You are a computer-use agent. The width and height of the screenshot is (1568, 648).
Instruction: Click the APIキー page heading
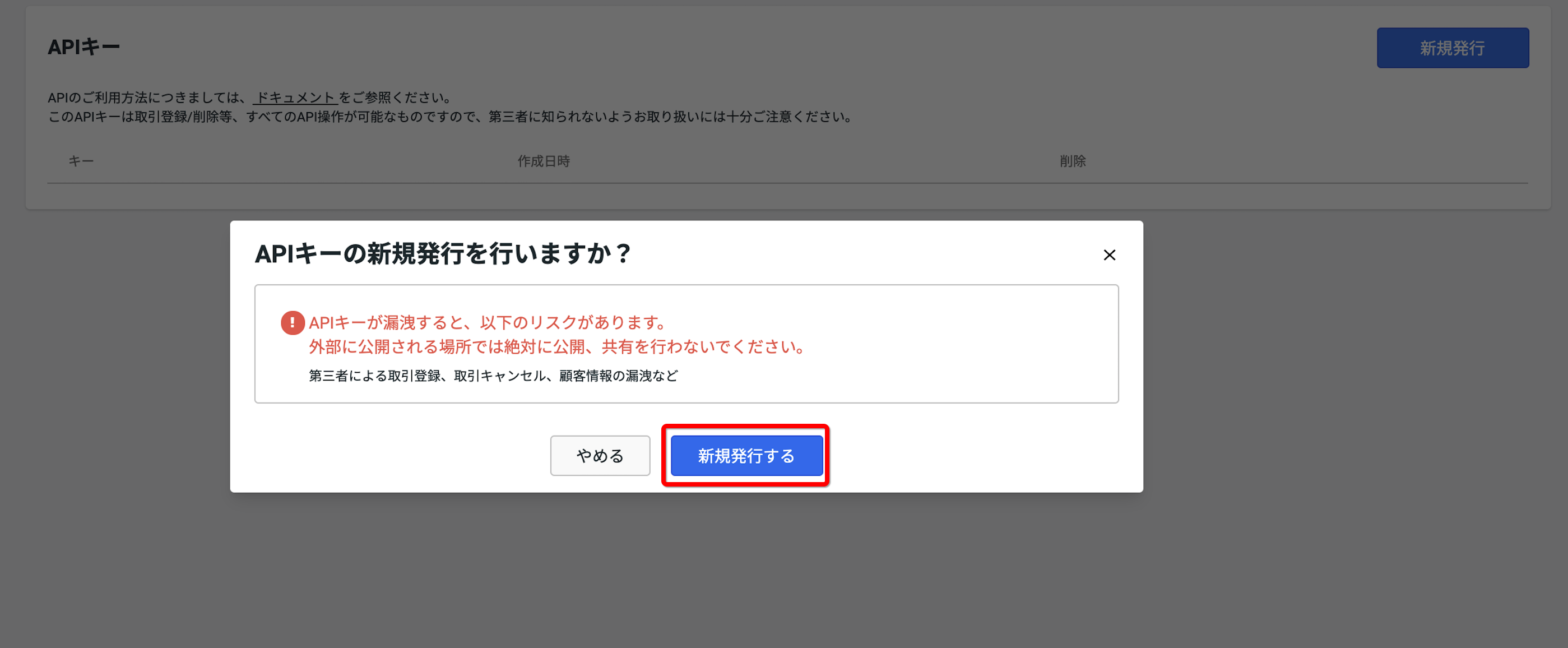pyautogui.click(x=84, y=47)
